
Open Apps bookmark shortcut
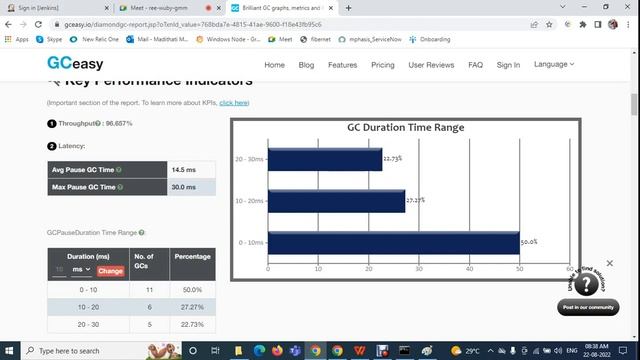(17, 39)
